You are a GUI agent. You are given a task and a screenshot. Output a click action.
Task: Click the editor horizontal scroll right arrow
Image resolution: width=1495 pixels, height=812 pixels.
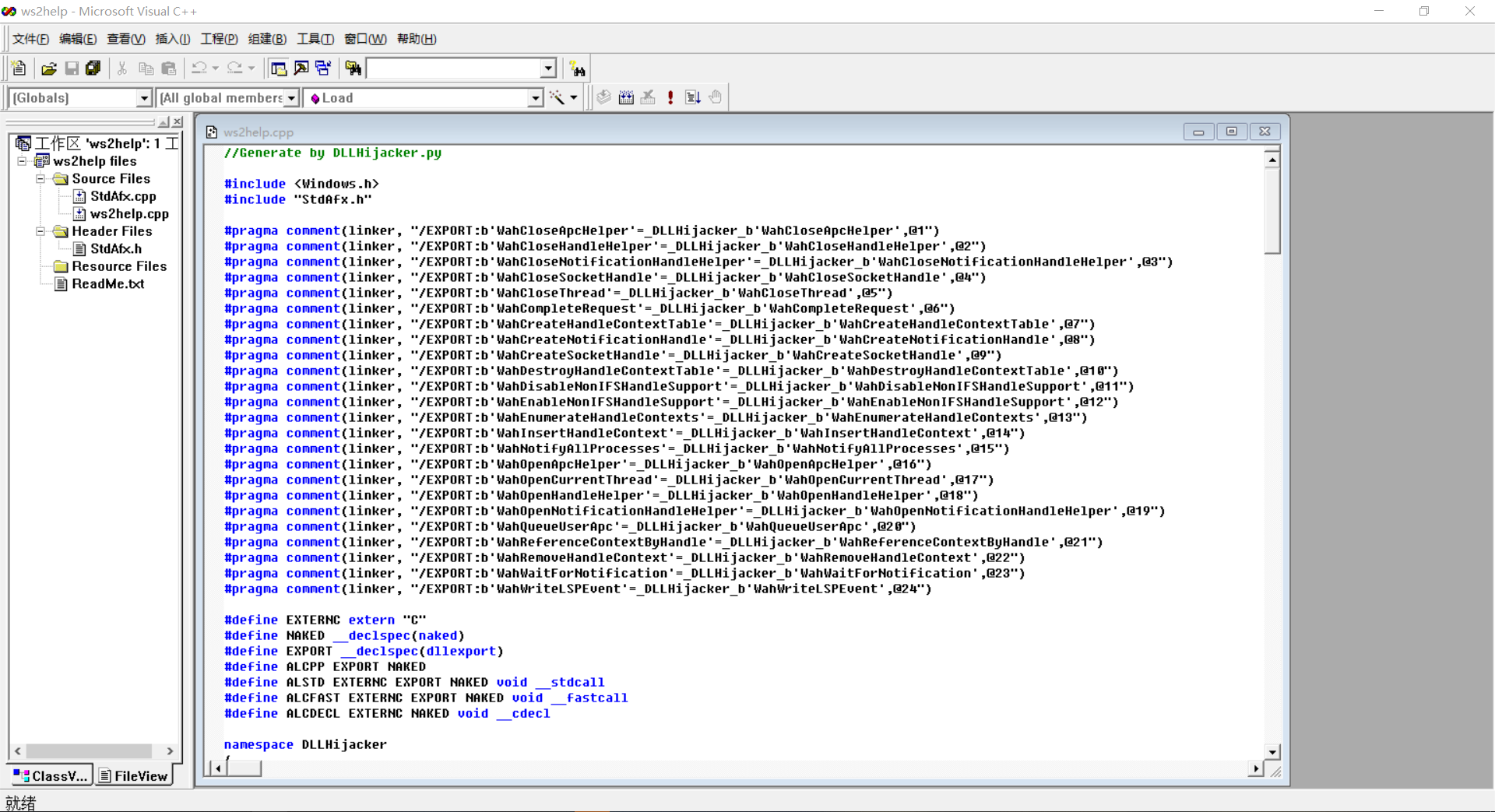click(1255, 768)
